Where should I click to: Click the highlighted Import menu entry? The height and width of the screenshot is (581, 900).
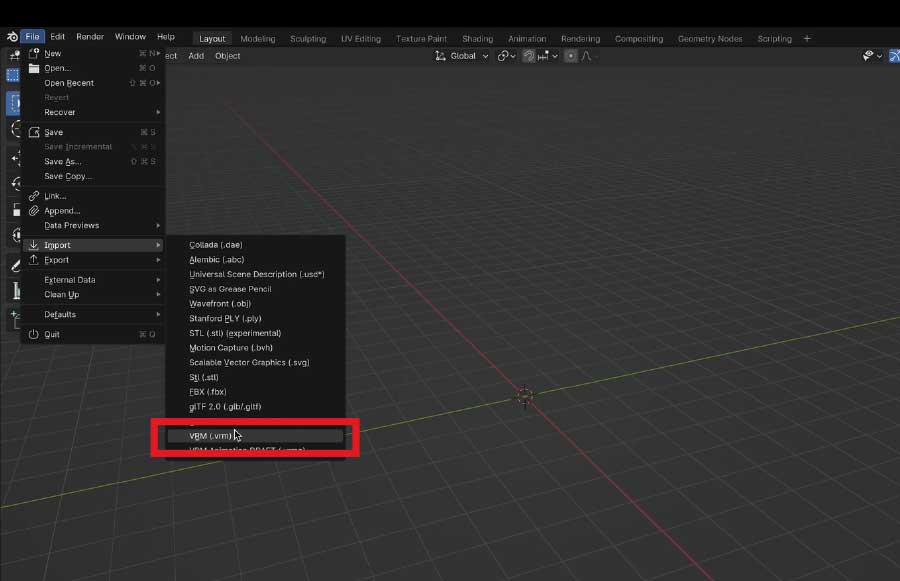(92, 245)
